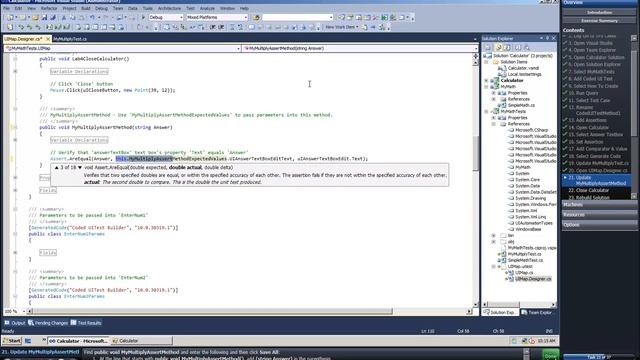Click the Pending Changes icon
640x360 pixels.
[x=31, y=323]
